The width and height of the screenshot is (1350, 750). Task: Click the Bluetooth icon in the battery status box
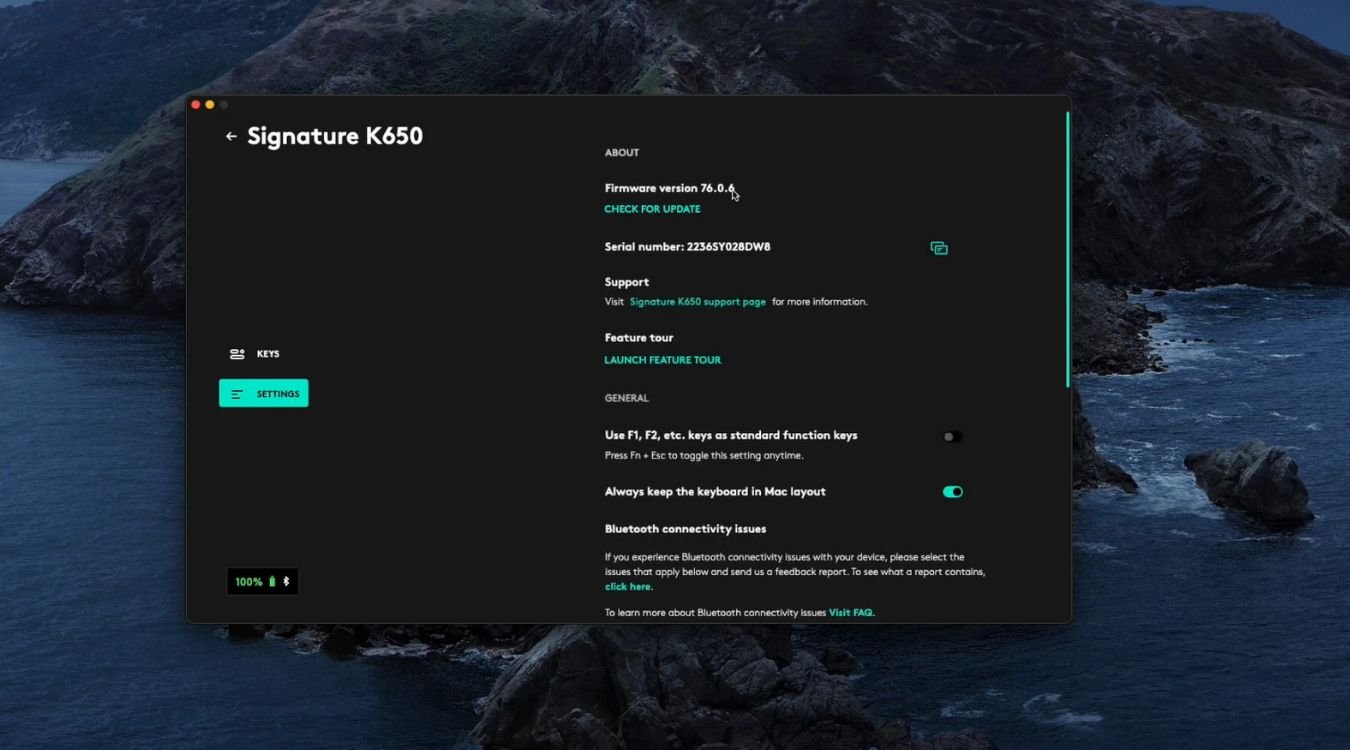286,582
